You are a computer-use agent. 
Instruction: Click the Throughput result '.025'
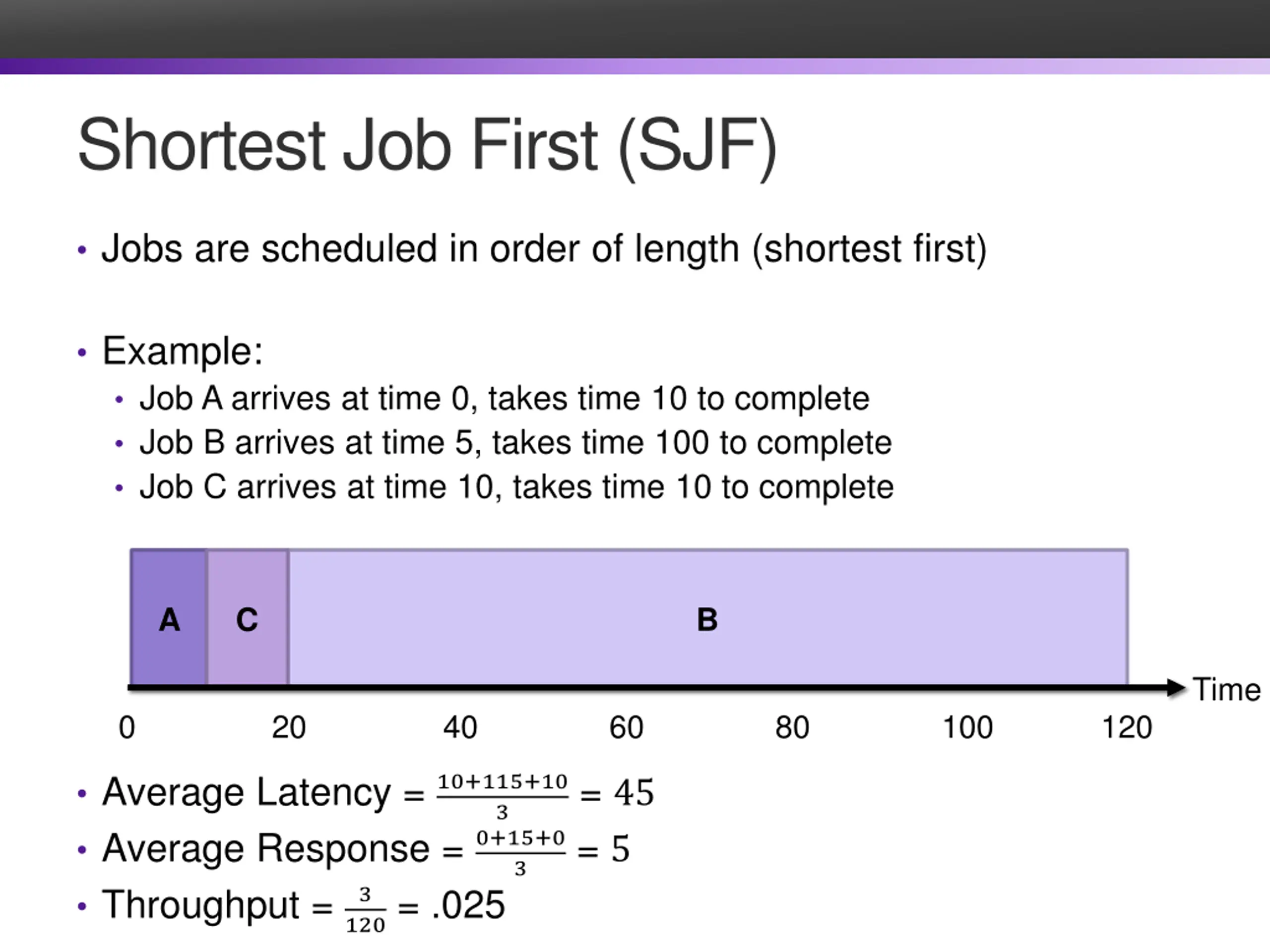[468, 905]
